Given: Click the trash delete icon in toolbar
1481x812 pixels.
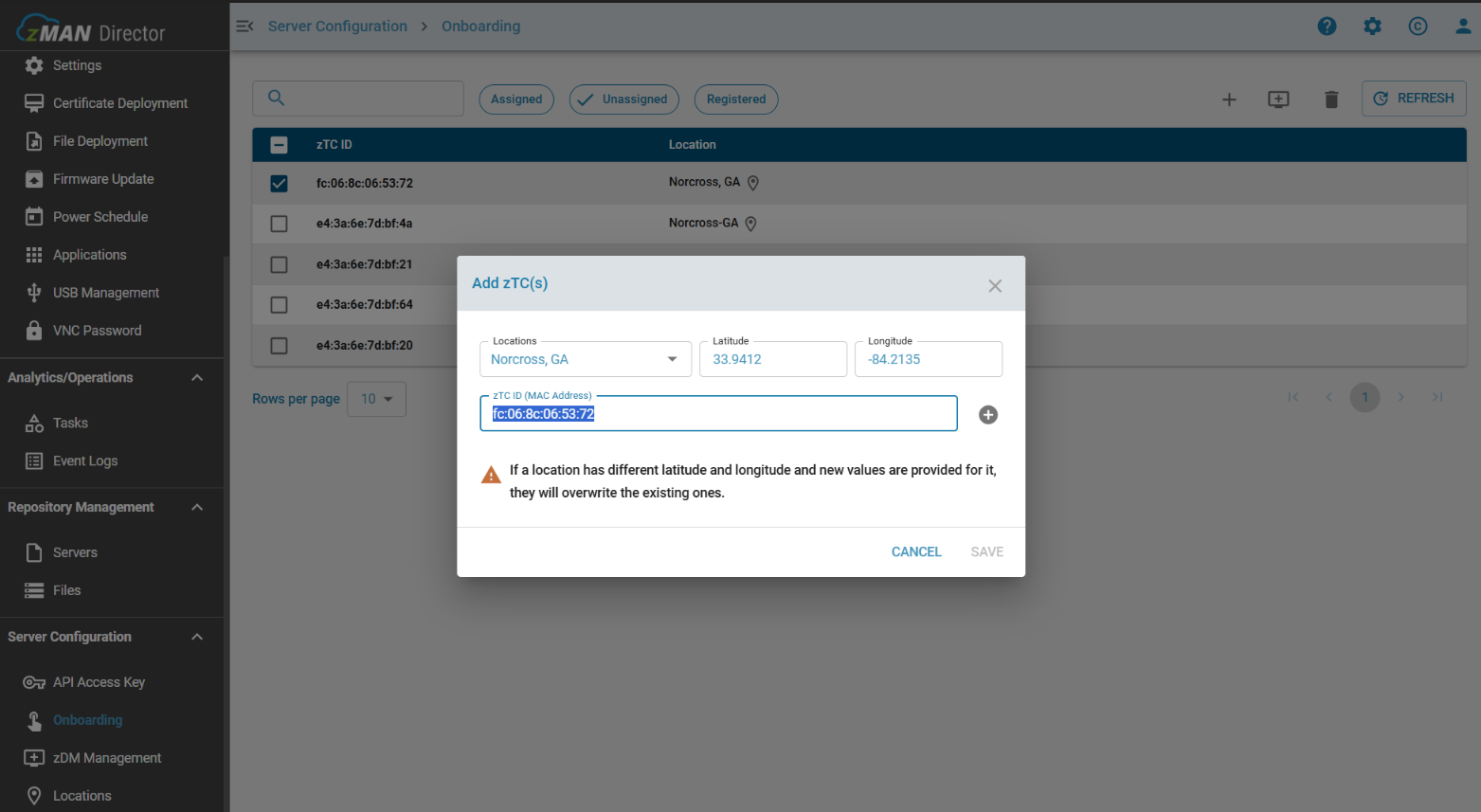Looking at the screenshot, I should pos(1330,99).
